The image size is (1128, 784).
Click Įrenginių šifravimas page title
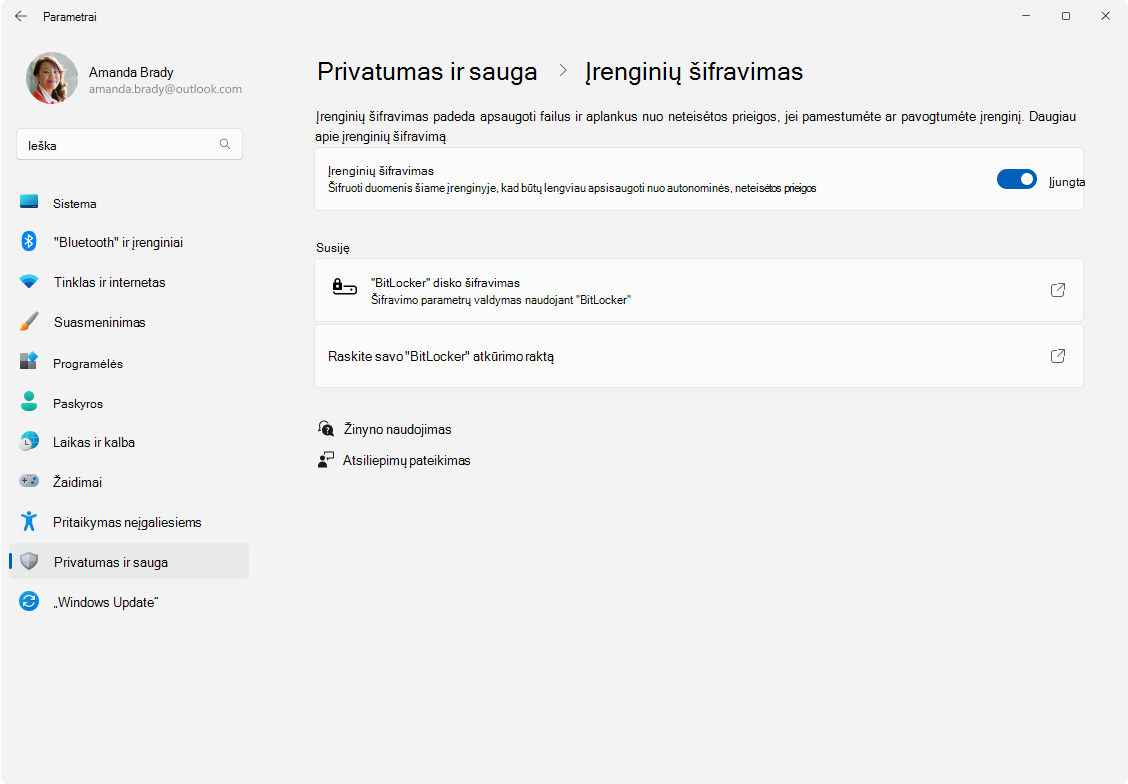[693, 72]
